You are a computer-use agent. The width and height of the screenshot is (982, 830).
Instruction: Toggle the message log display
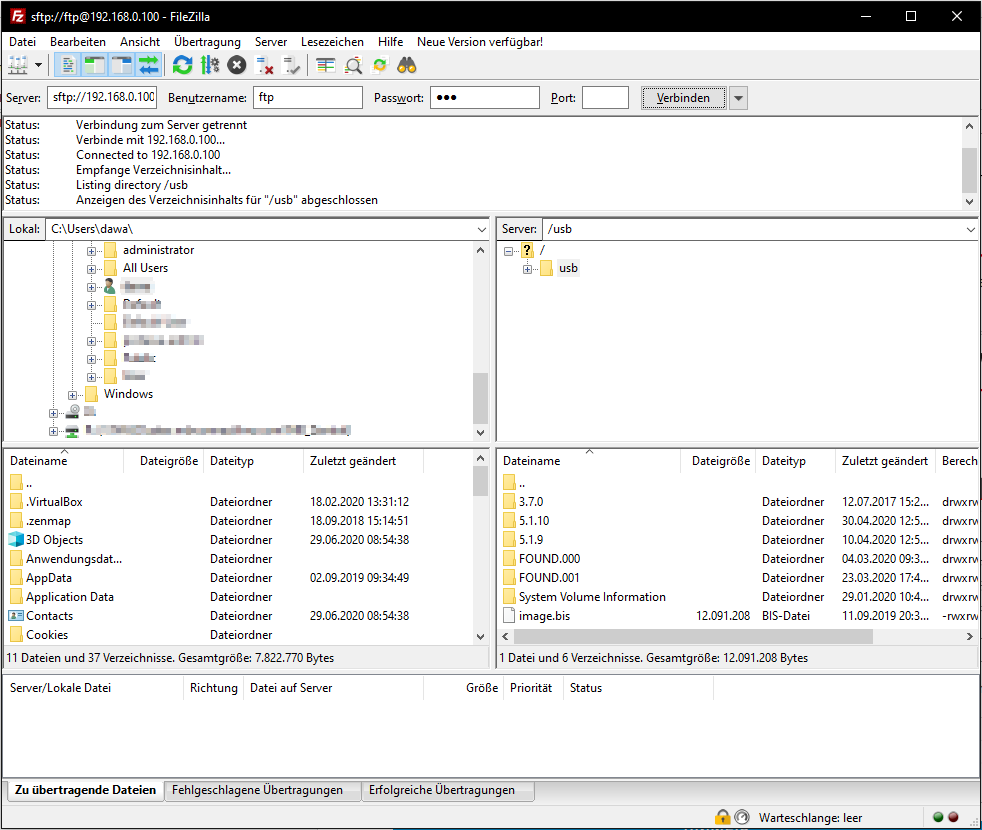click(x=68, y=65)
